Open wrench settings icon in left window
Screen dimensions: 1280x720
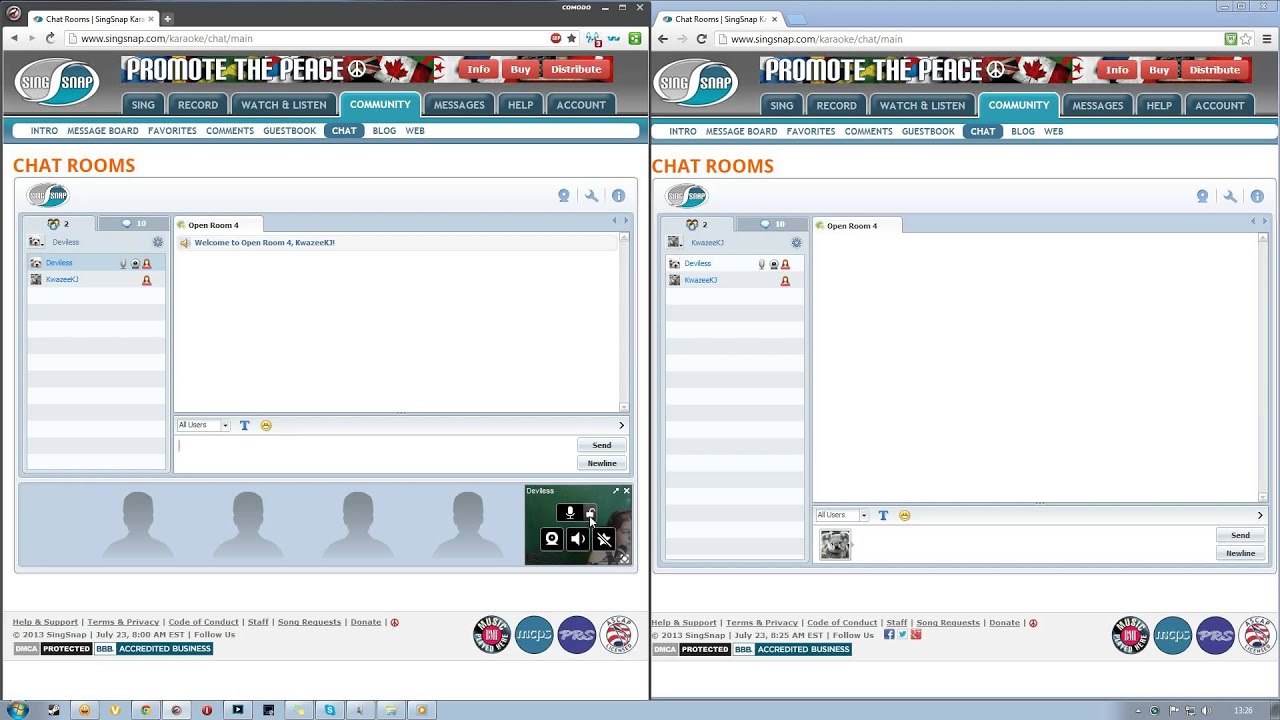coord(591,196)
